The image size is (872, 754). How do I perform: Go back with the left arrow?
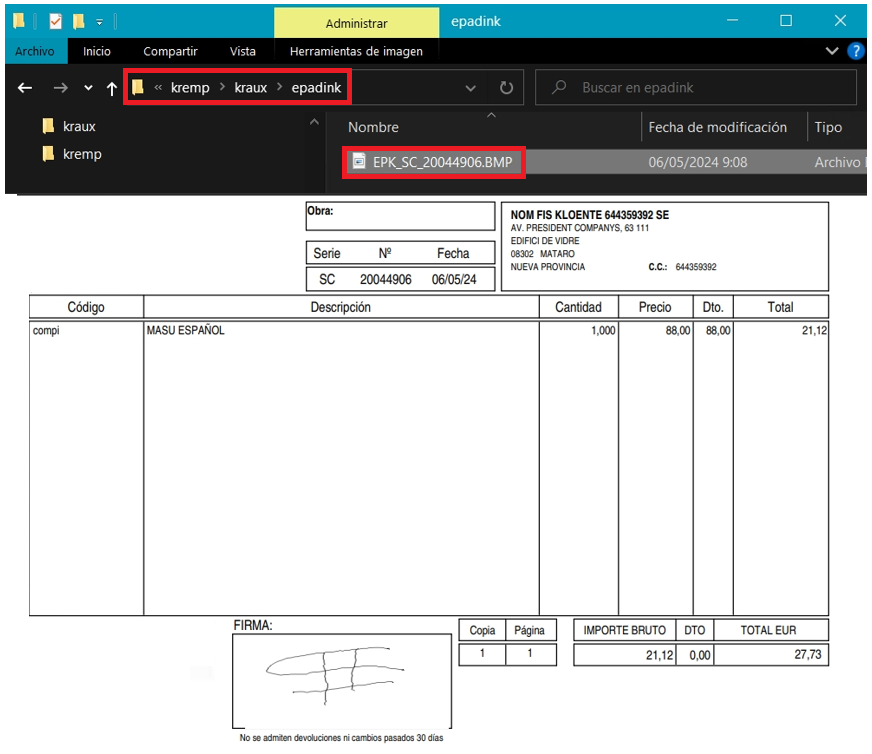(x=24, y=88)
